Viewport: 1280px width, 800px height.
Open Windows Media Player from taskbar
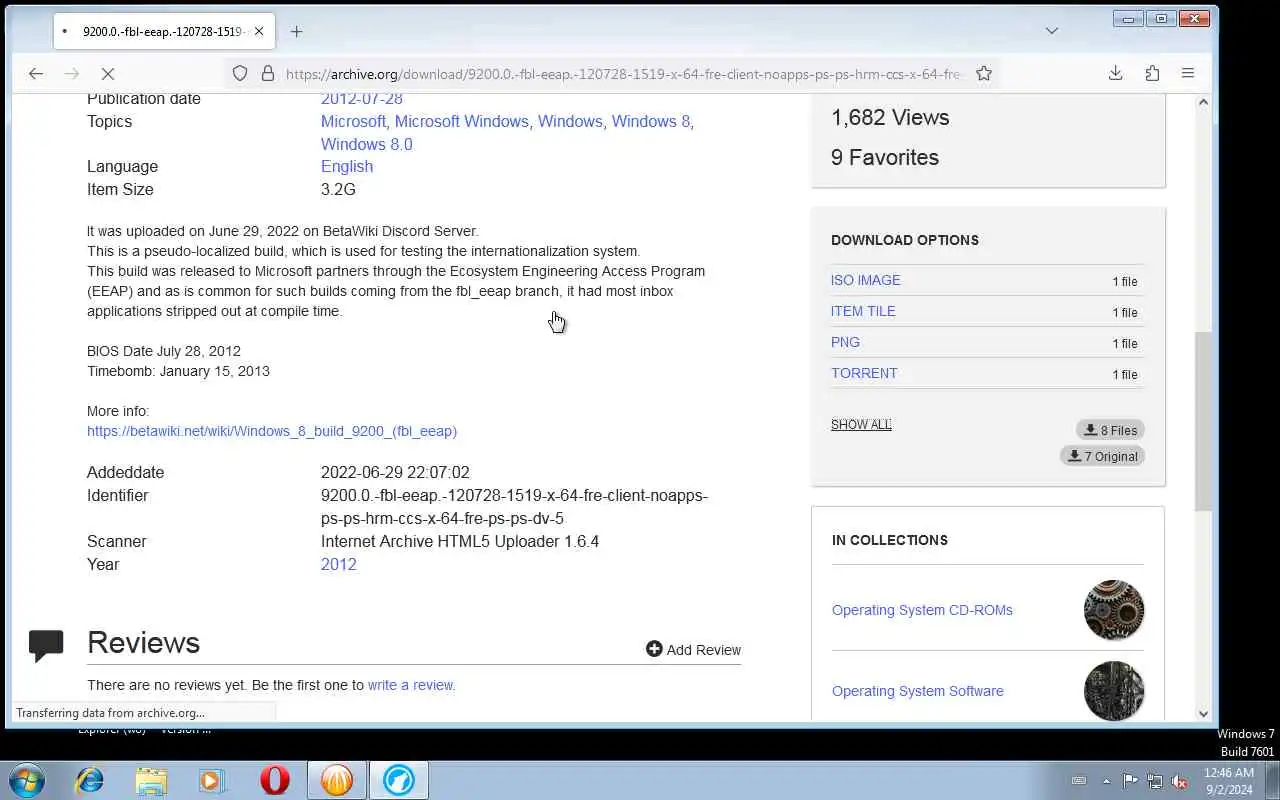coord(213,780)
